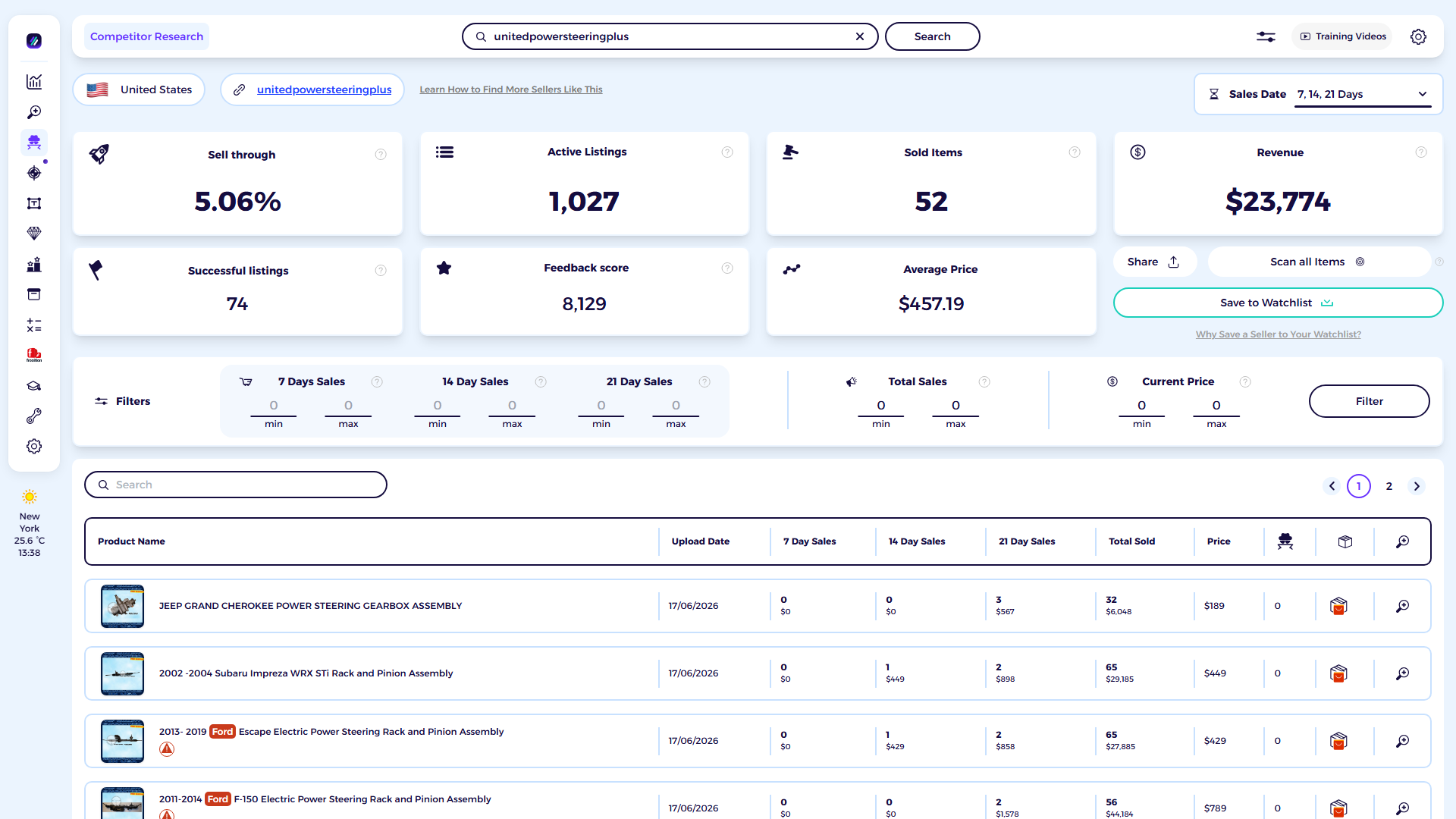This screenshot has width=1456, height=819.
Task: Open the filter sliders icon near Training Videos
Action: tap(1266, 36)
